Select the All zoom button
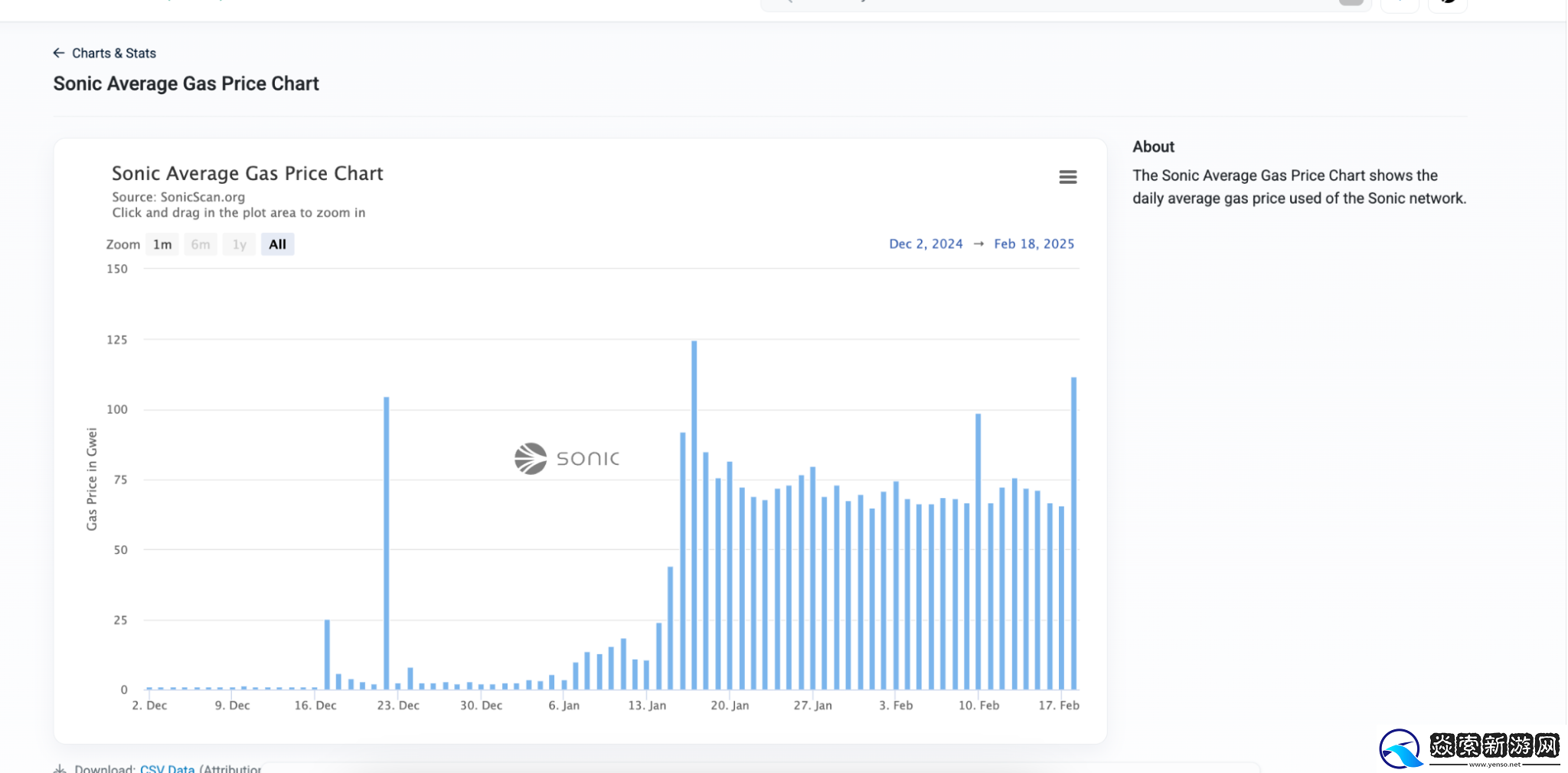Image resolution: width=1568 pixels, height=773 pixels. 277,244
